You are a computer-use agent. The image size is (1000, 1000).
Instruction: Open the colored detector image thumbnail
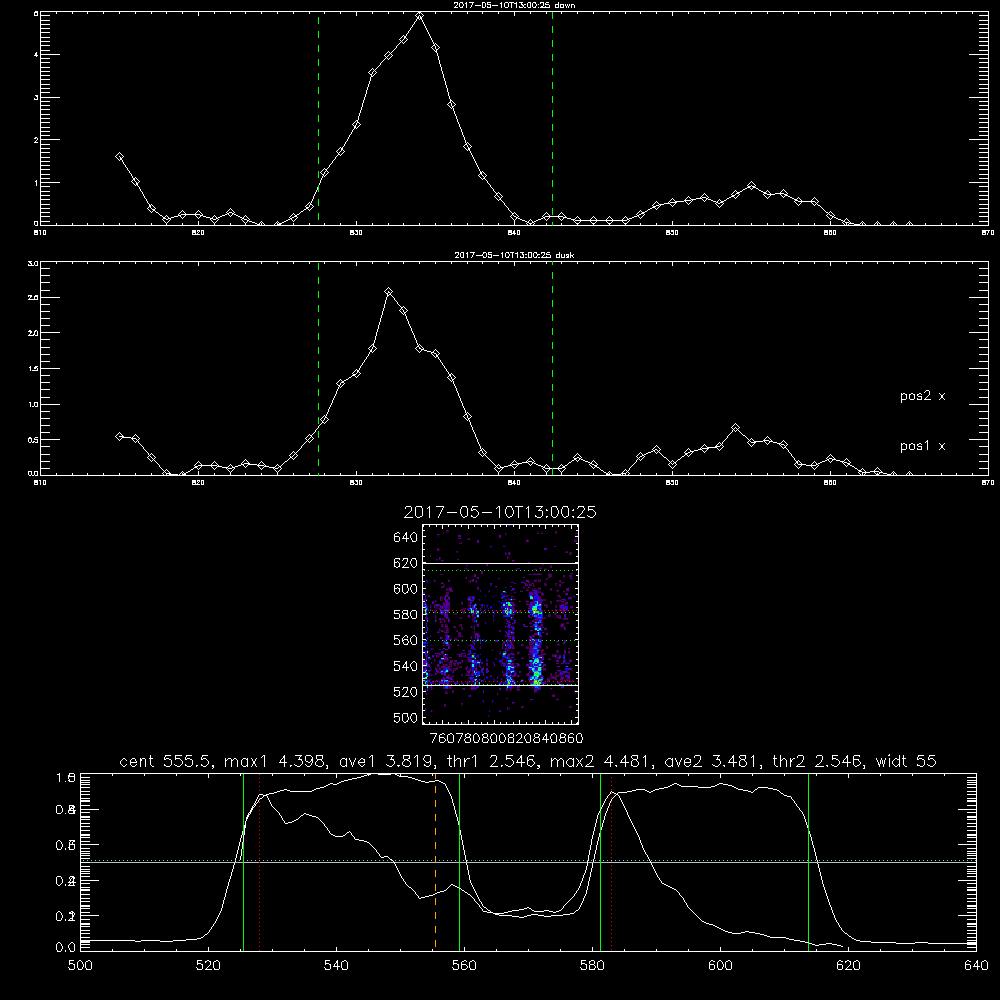[x=500, y=624]
